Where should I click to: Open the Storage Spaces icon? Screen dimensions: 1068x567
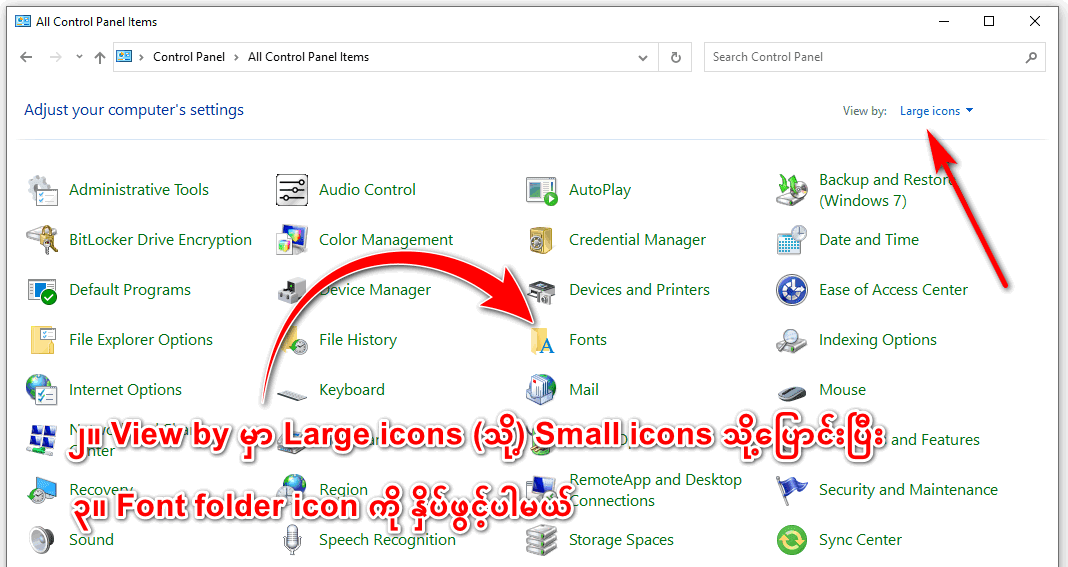pos(542,540)
